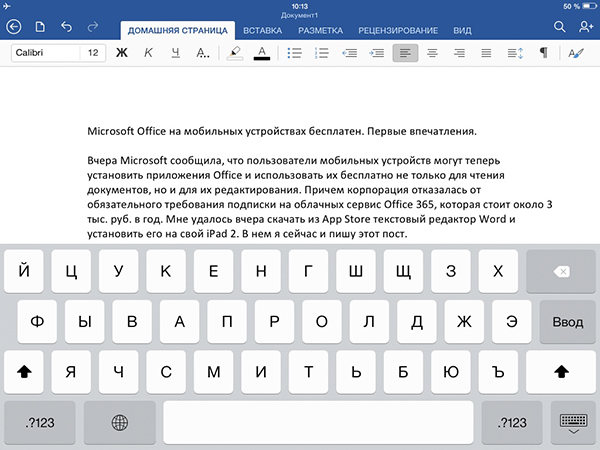Open the share-with-people icon
Image resolution: width=600 pixels, height=450 pixels.
(x=586, y=27)
